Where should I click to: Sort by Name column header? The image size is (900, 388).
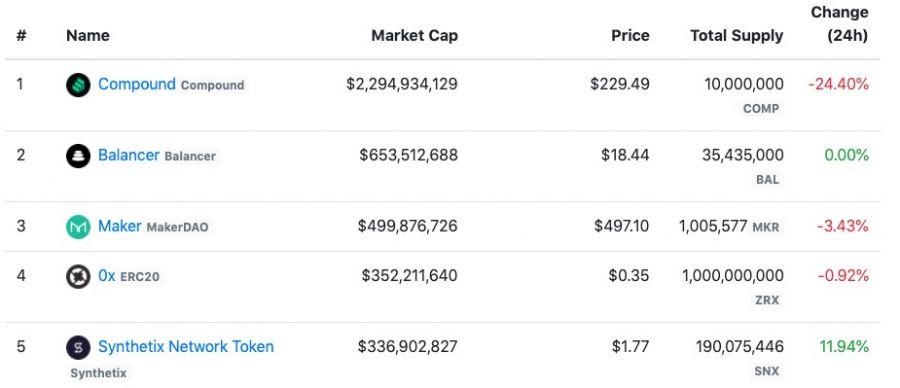[x=87, y=36]
